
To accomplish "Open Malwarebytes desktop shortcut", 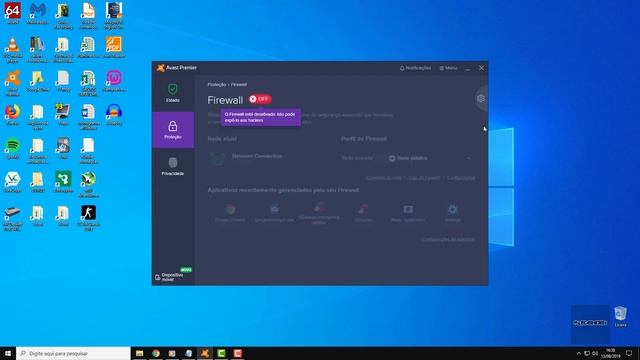I will point(38,14).
